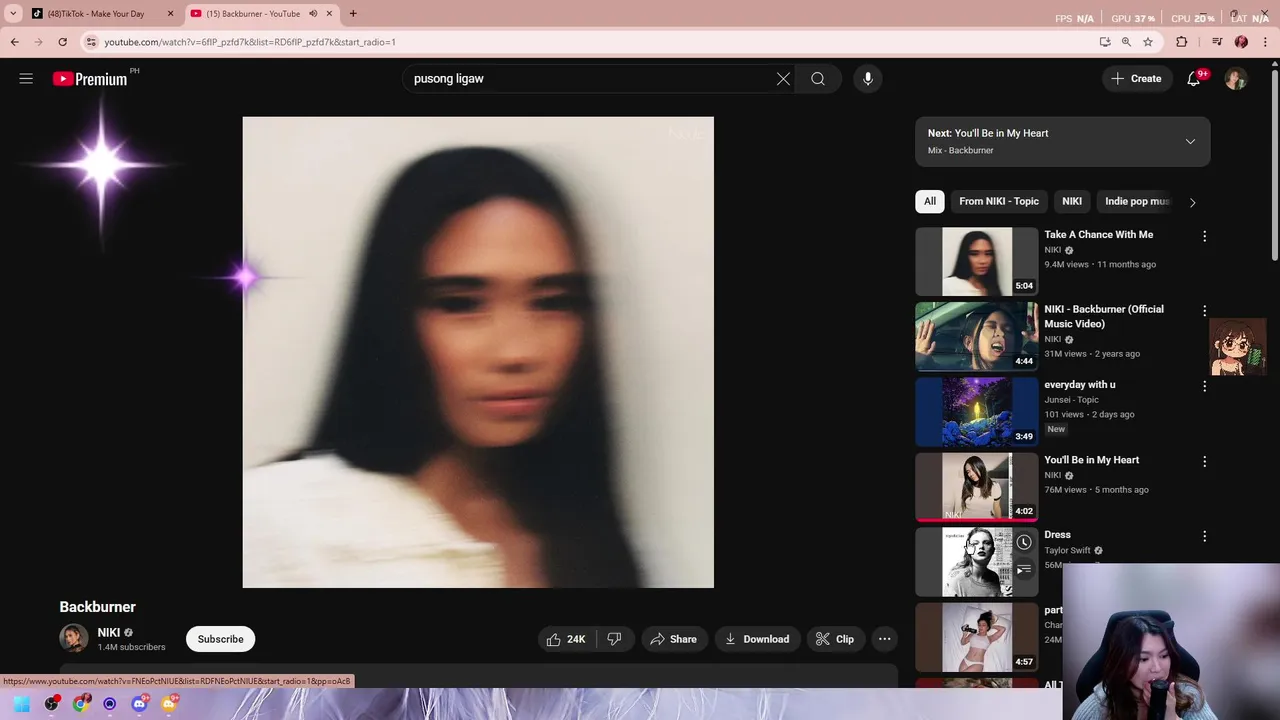Open the Chrome three-dot menu
1280x720 pixels.
pyautogui.click(x=1265, y=42)
